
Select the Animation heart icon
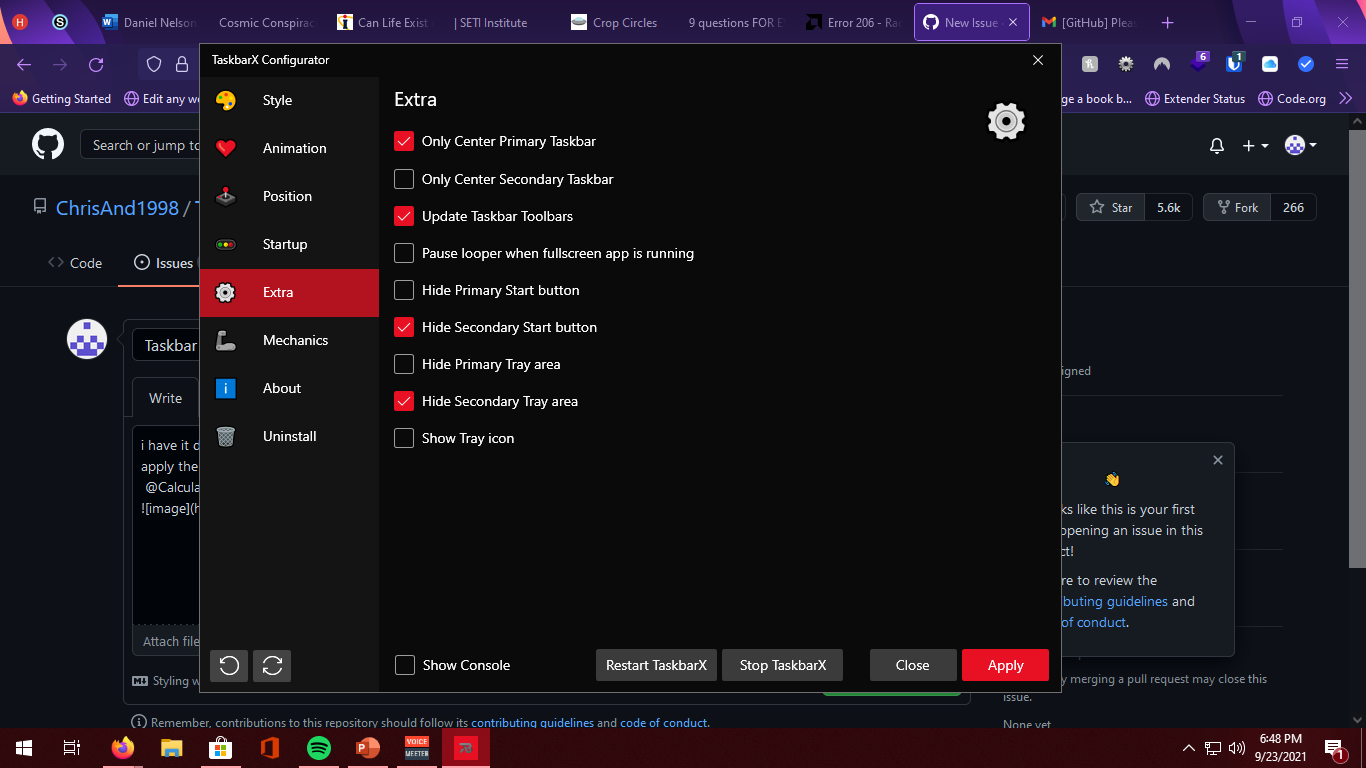tap(227, 148)
